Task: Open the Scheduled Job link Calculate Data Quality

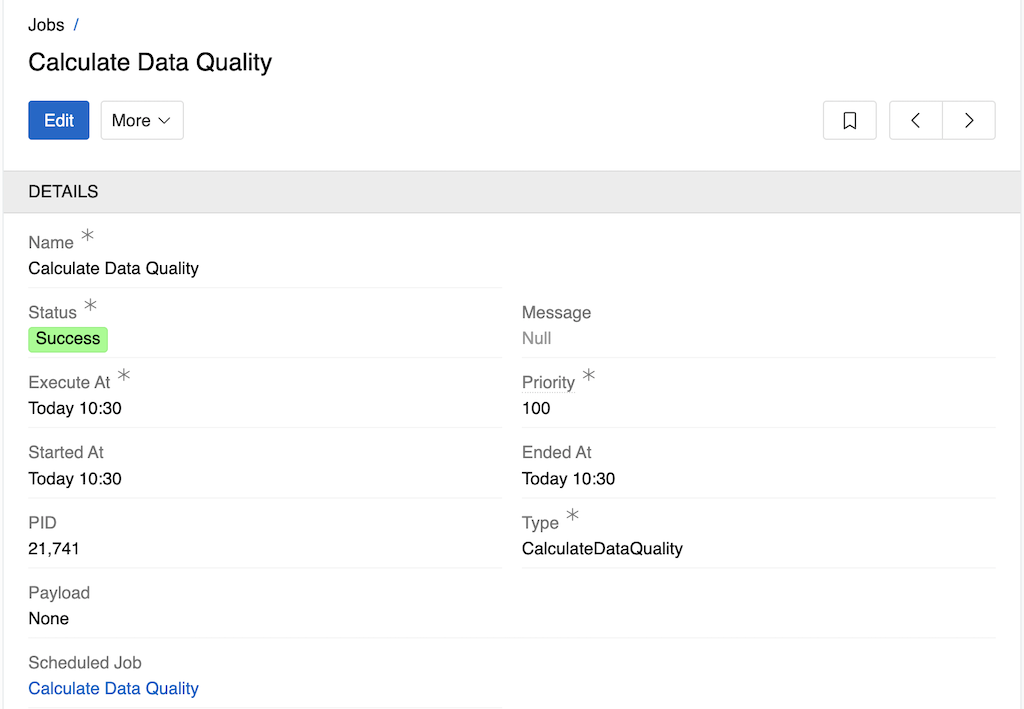Action: tap(113, 688)
